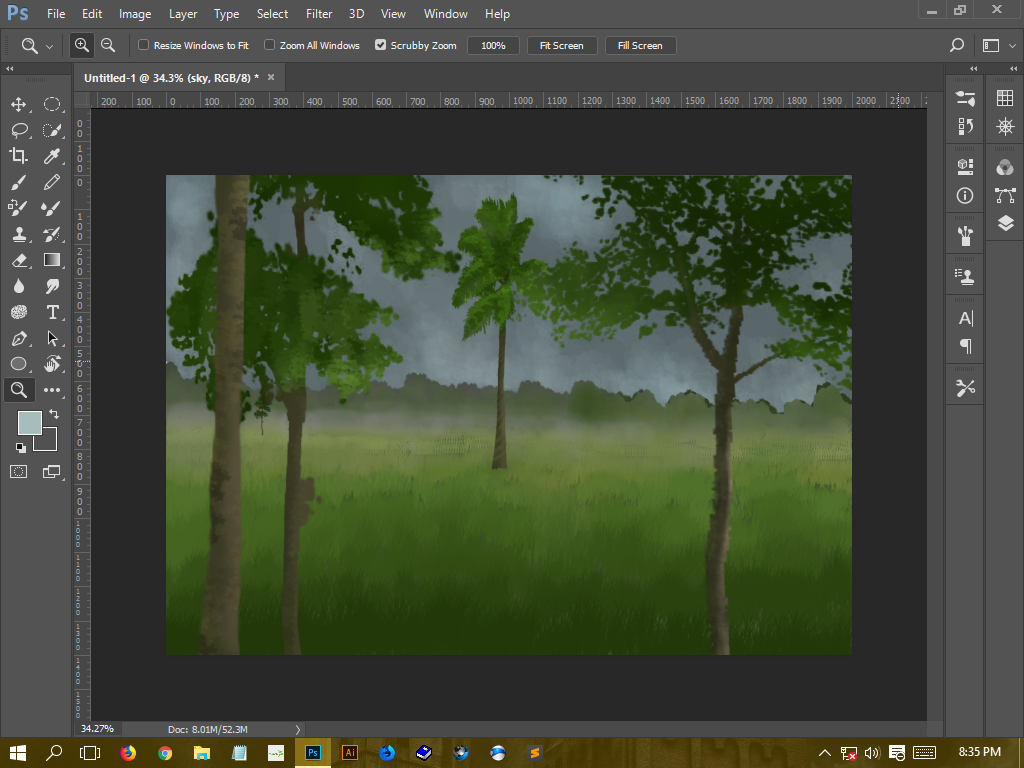The width and height of the screenshot is (1024, 768).
Task: Select the Brush tool
Action: click(18, 182)
